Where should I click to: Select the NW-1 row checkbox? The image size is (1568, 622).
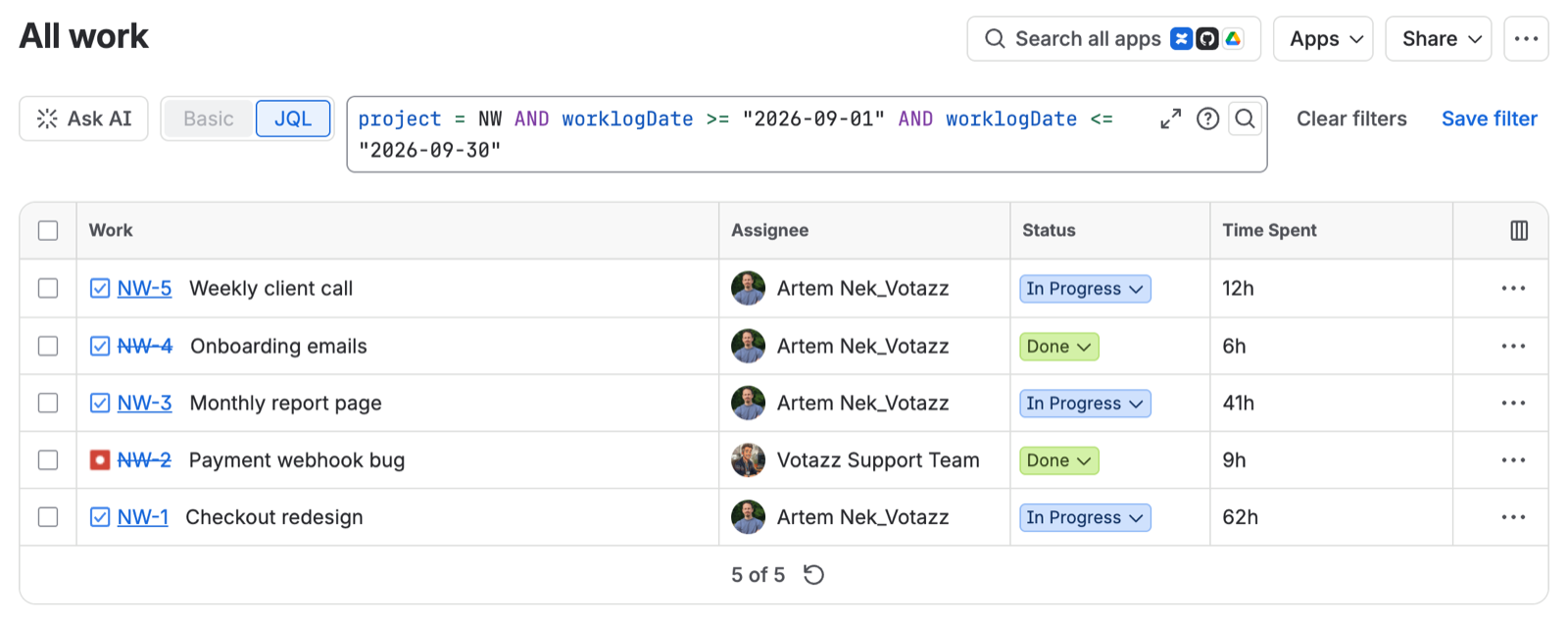coord(48,516)
